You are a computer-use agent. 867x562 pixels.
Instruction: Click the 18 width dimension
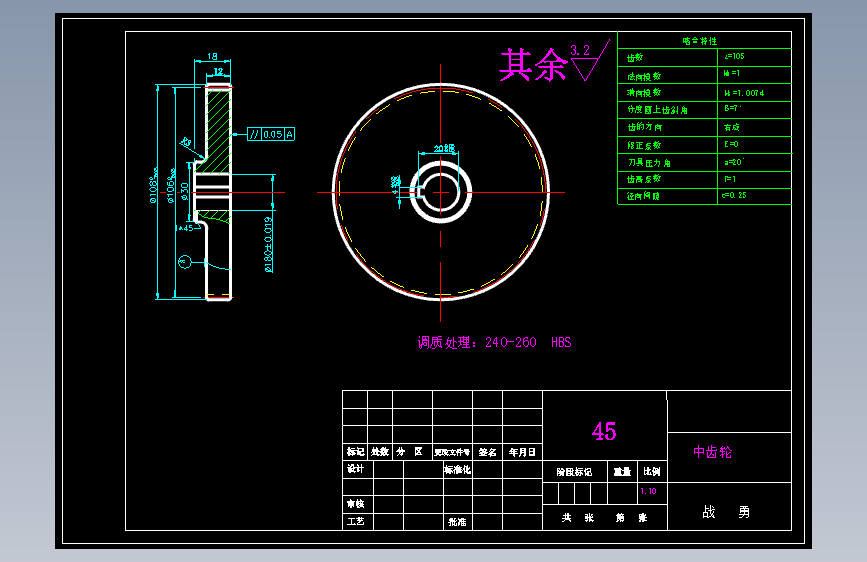click(x=212, y=56)
